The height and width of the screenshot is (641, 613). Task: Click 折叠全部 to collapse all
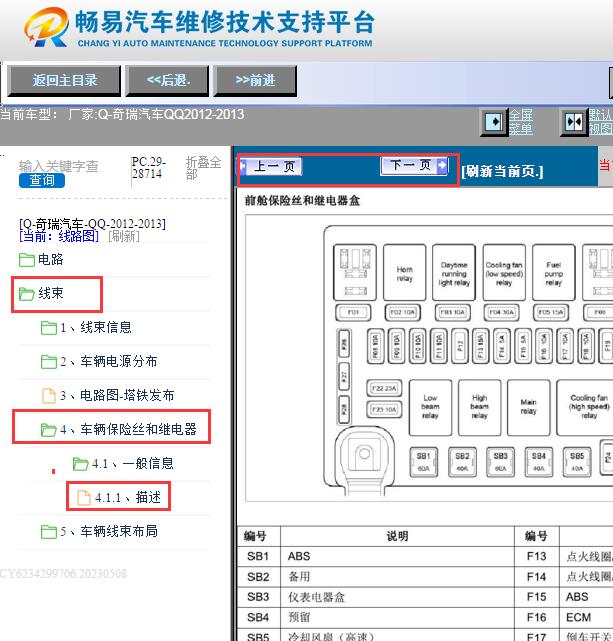203,168
